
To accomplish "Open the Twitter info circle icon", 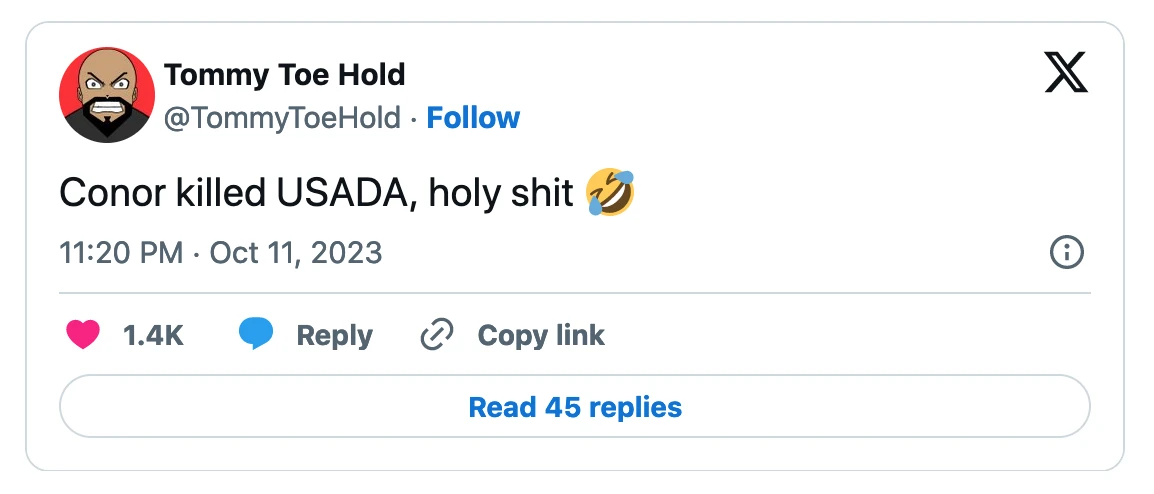I will [x=1067, y=252].
